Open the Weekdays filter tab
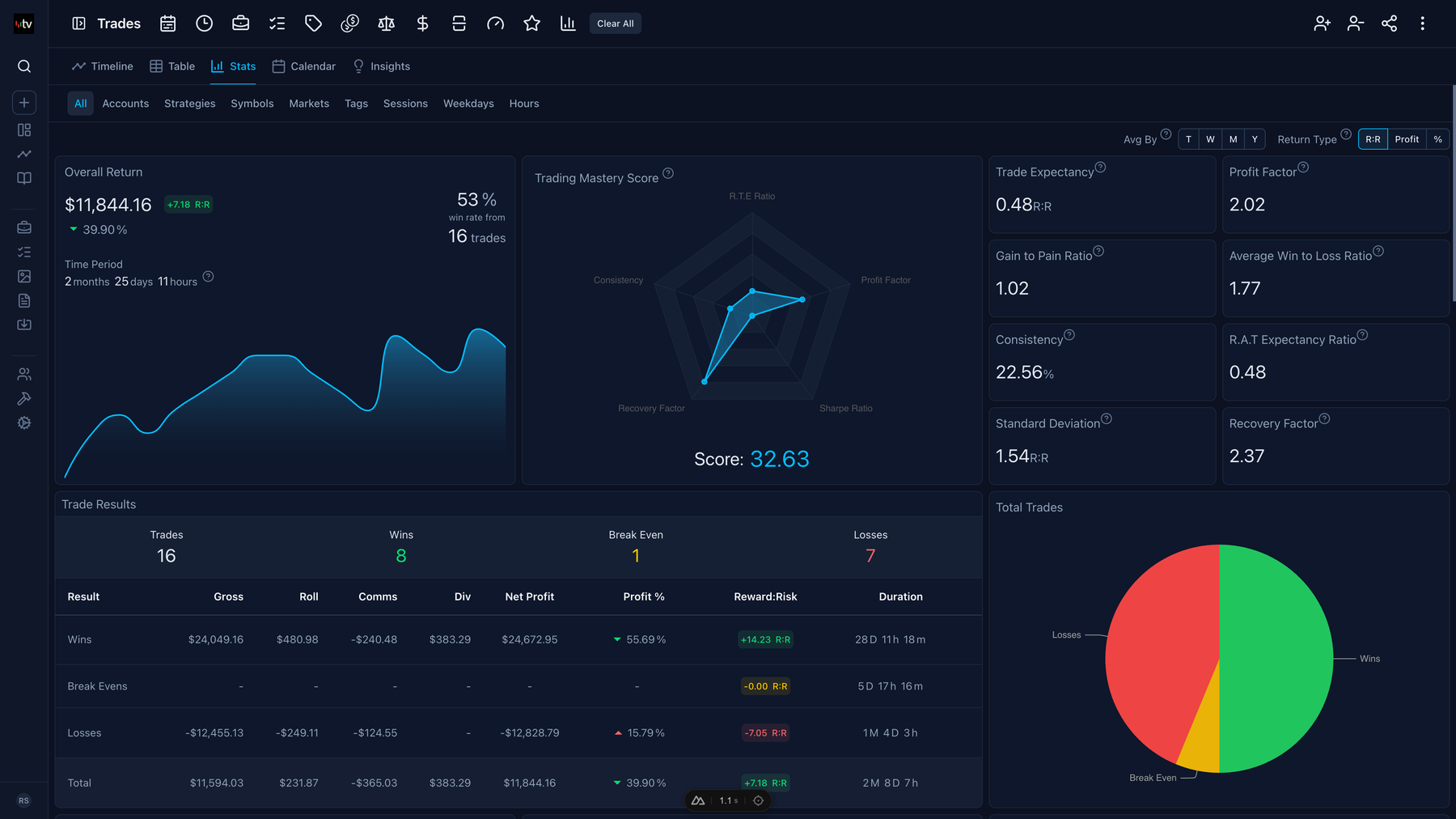 (x=468, y=103)
